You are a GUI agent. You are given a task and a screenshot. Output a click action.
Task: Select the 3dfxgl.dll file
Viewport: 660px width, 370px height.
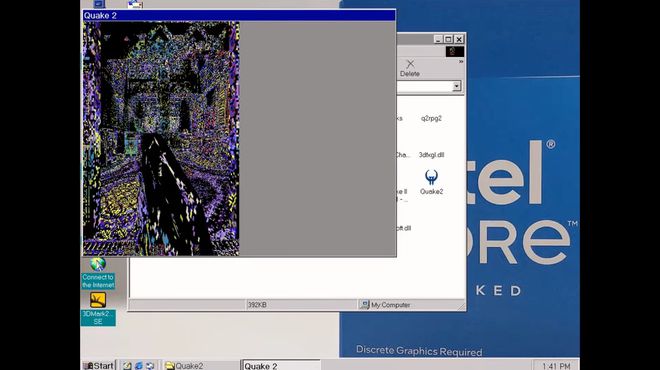tap(431, 155)
